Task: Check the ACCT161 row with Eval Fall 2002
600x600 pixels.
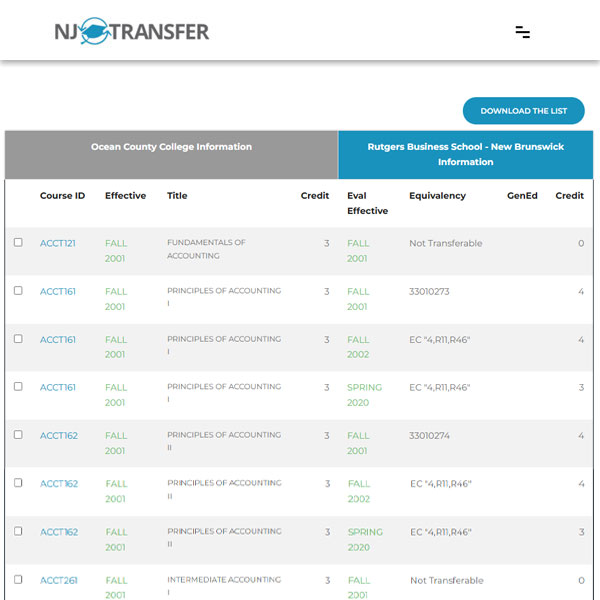Action: (x=18, y=339)
